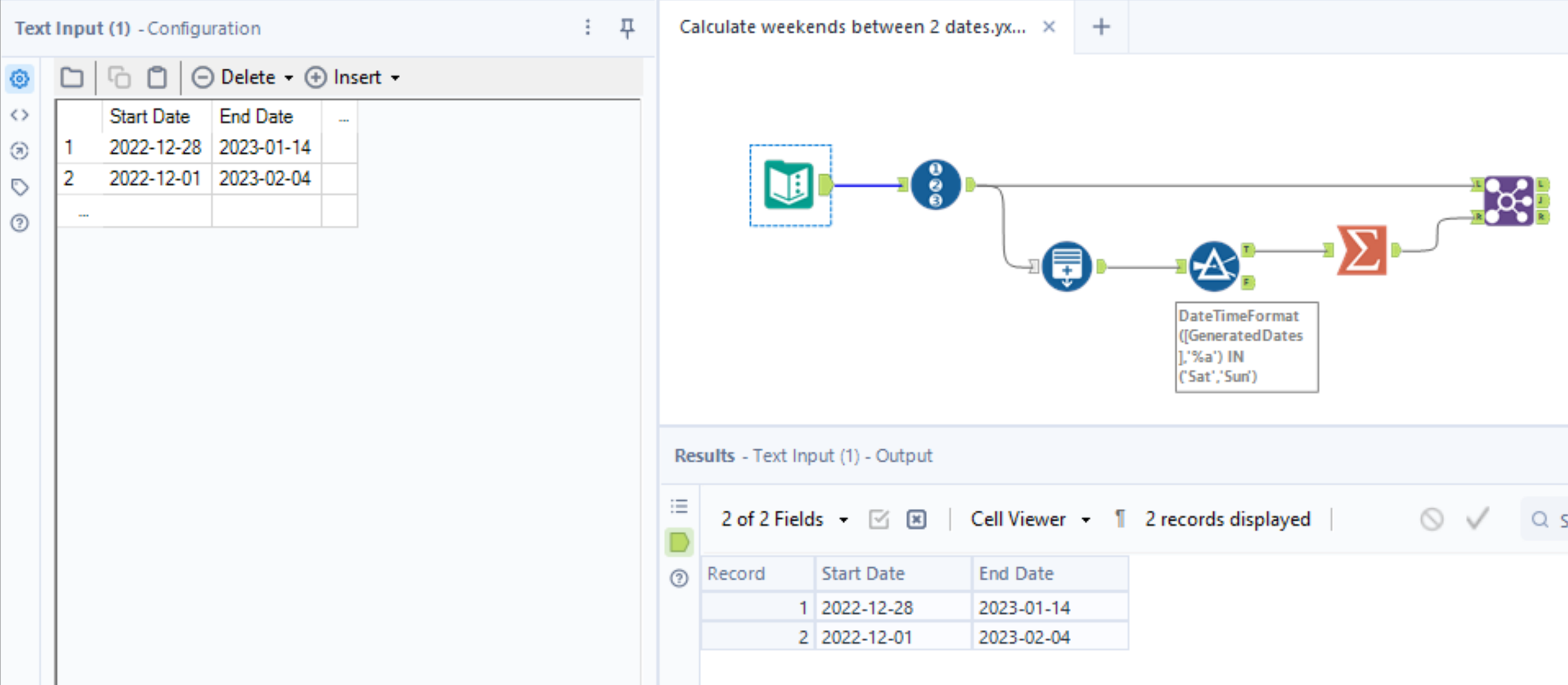Image resolution: width=1568 pixels, height=685 pixels.
Task: Expand the Delete dropdown
Action: (289, 78)
